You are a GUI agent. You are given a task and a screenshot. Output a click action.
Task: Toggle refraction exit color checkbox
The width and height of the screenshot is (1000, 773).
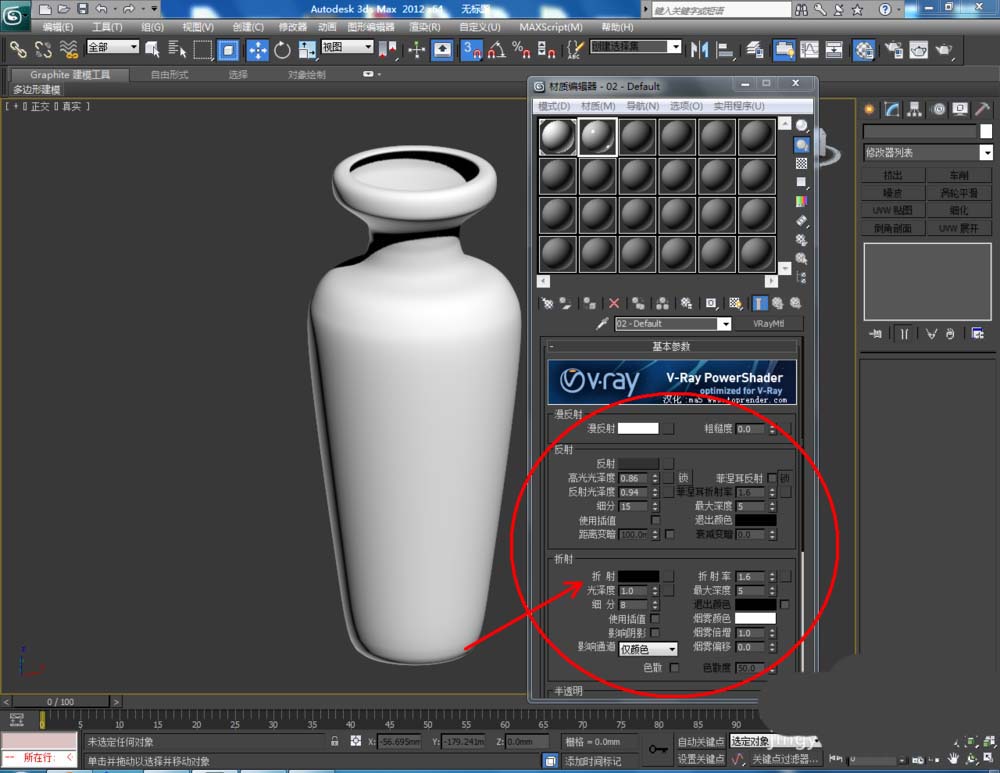(x=784, y=604)
